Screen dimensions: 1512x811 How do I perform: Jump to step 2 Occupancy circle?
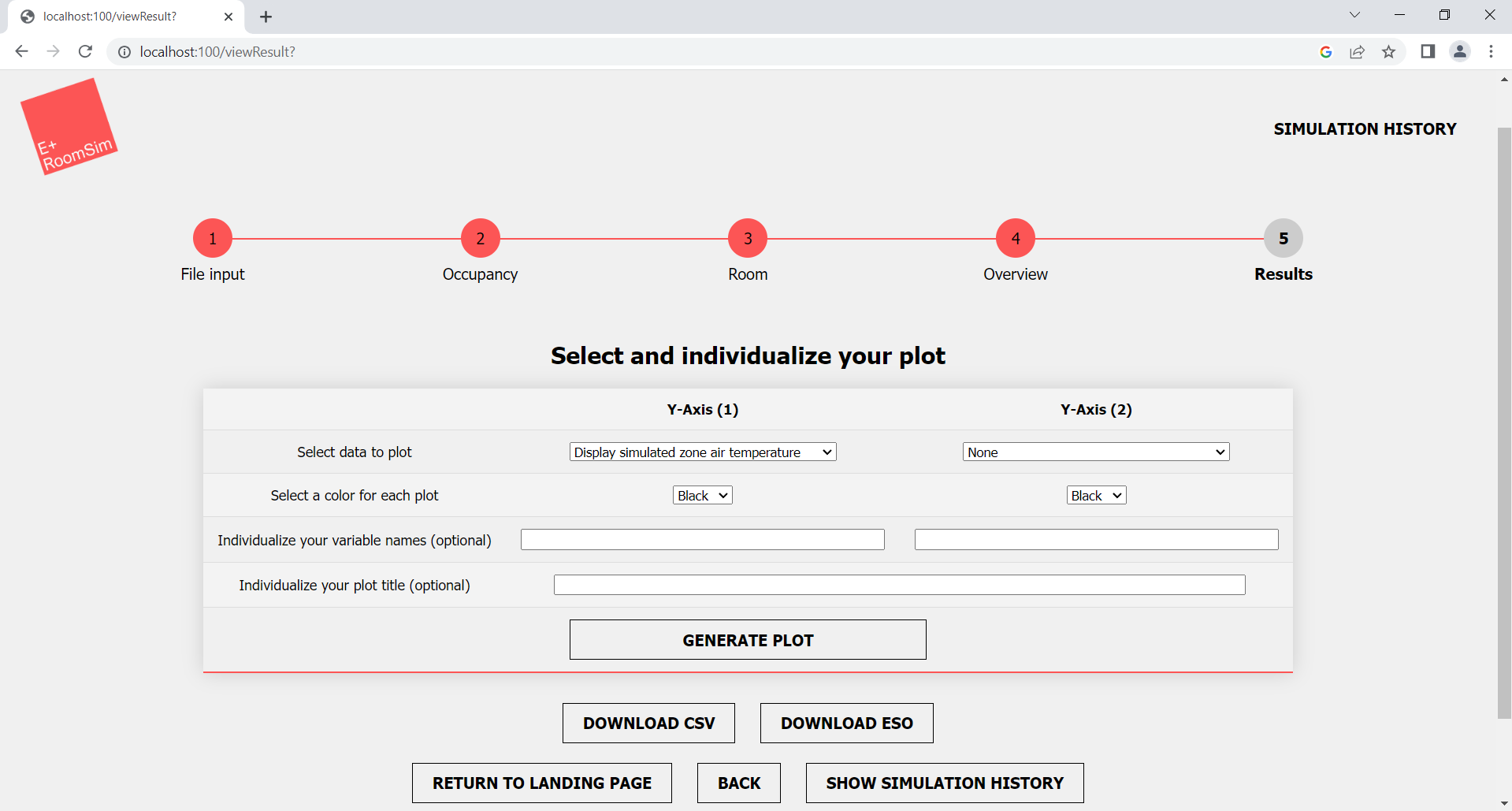click(x=480, y=238)
